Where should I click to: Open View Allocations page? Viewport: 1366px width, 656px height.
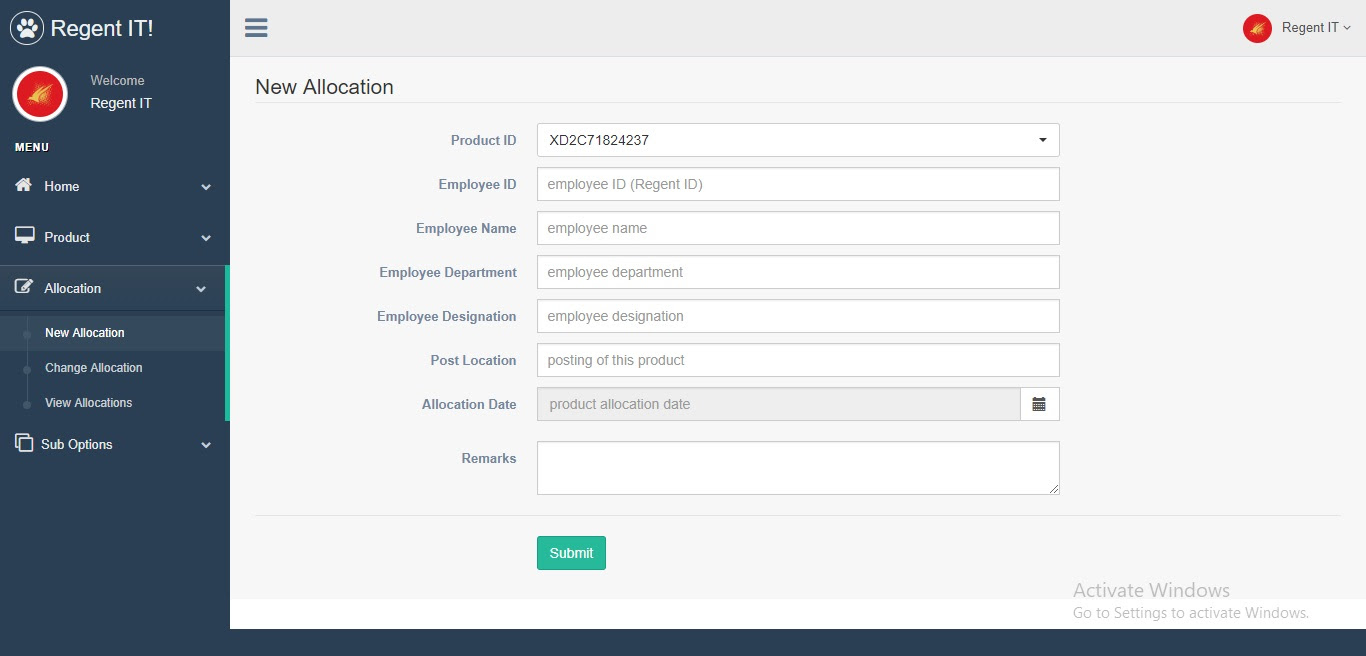[x=89, y=403]
